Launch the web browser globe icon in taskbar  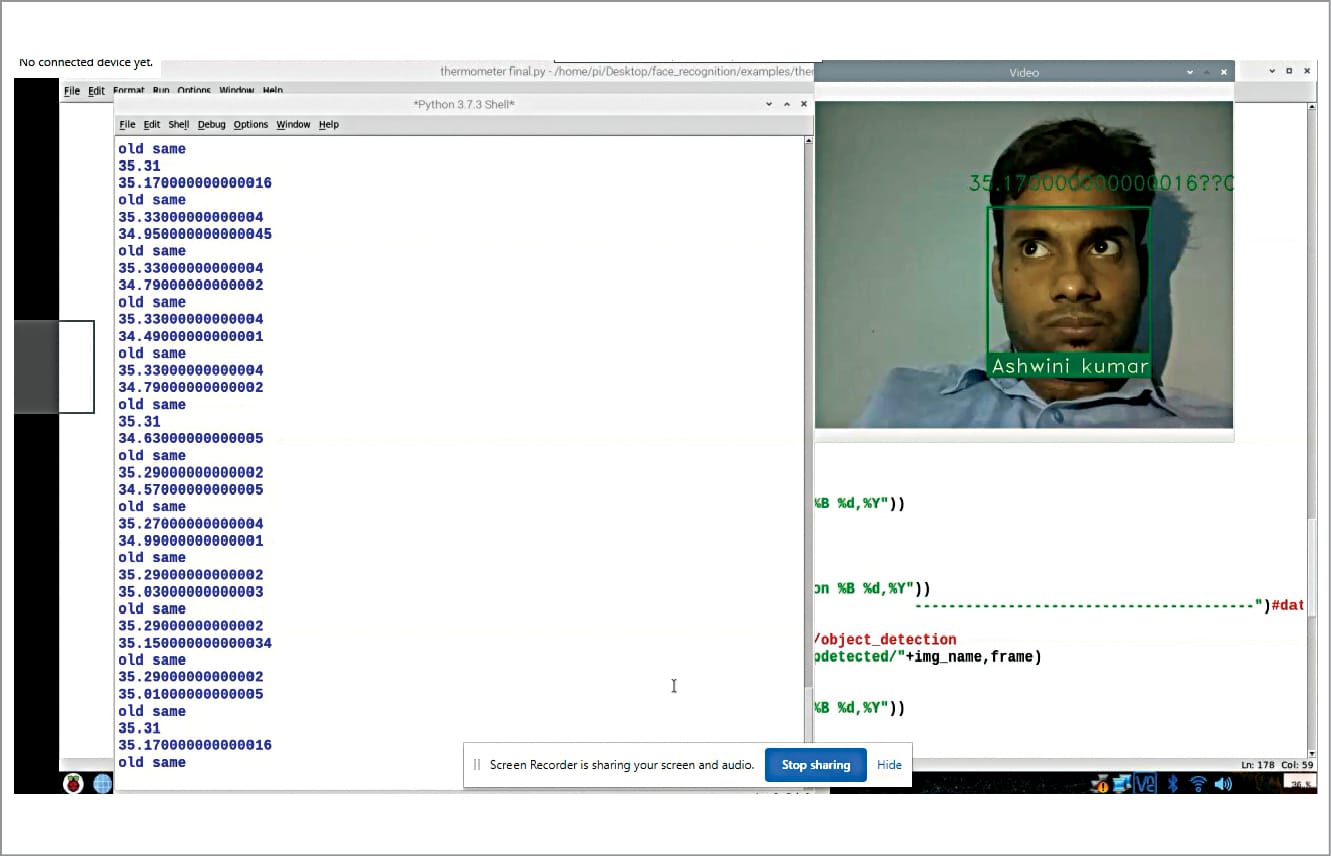point(103,784)
